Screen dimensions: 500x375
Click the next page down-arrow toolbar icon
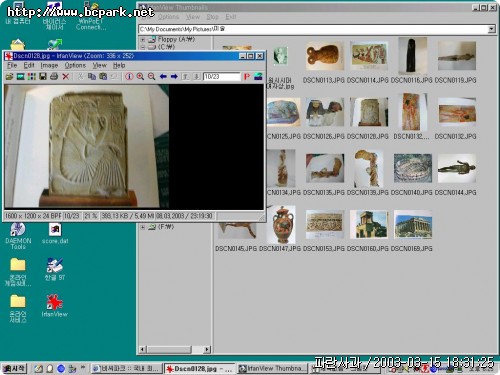[197, 77]
